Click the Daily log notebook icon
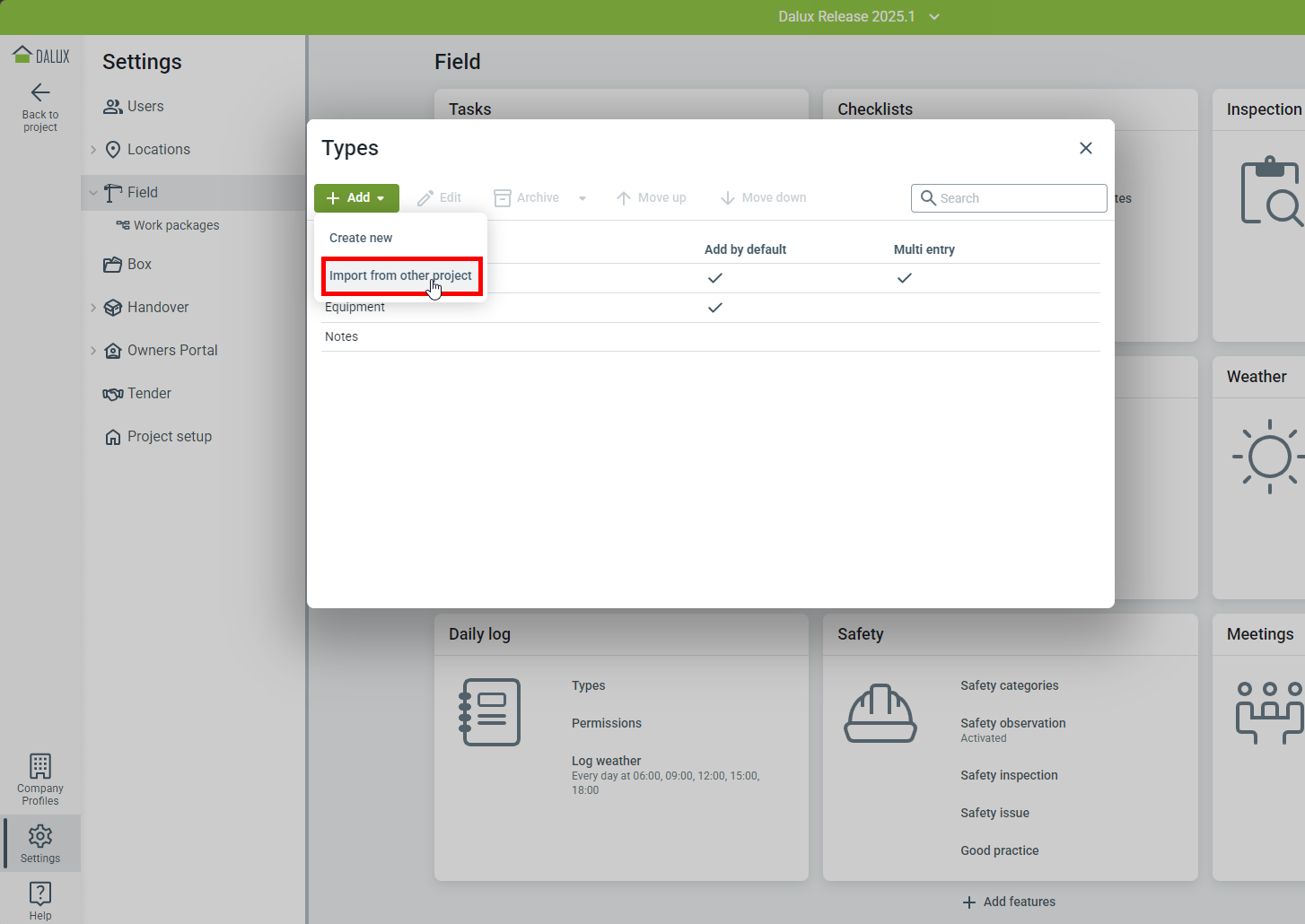Viewport: 1305px width, 924px height. [x=490, y=712]
